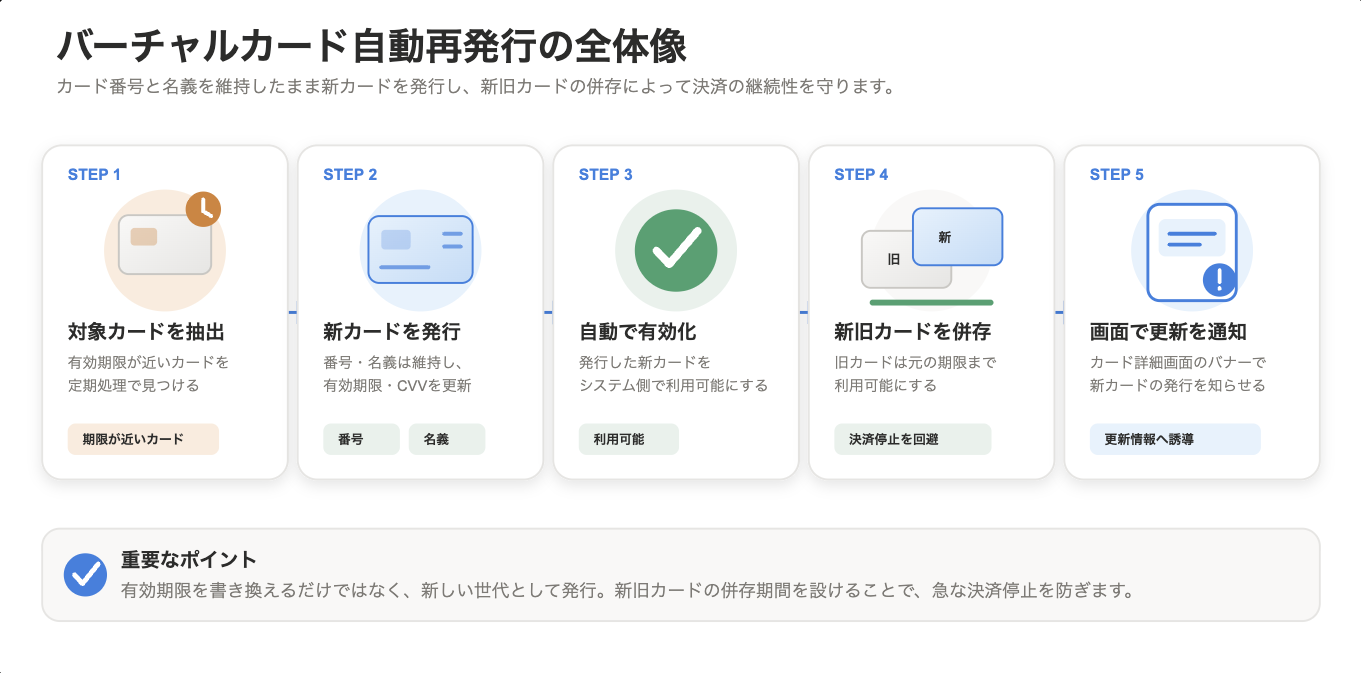Screen dimensions: 1361x673
Task: Select the 名義 tag
Action: point(447,439)
